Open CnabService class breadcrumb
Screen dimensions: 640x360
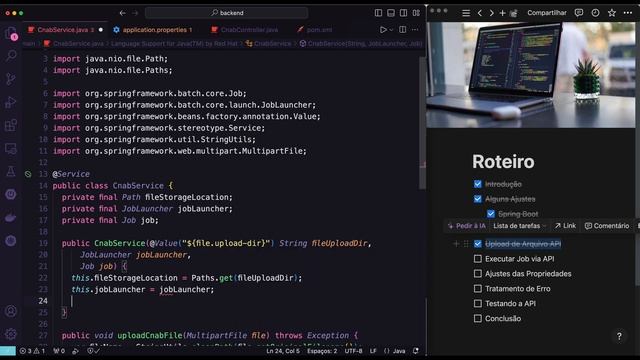[269, 44]
